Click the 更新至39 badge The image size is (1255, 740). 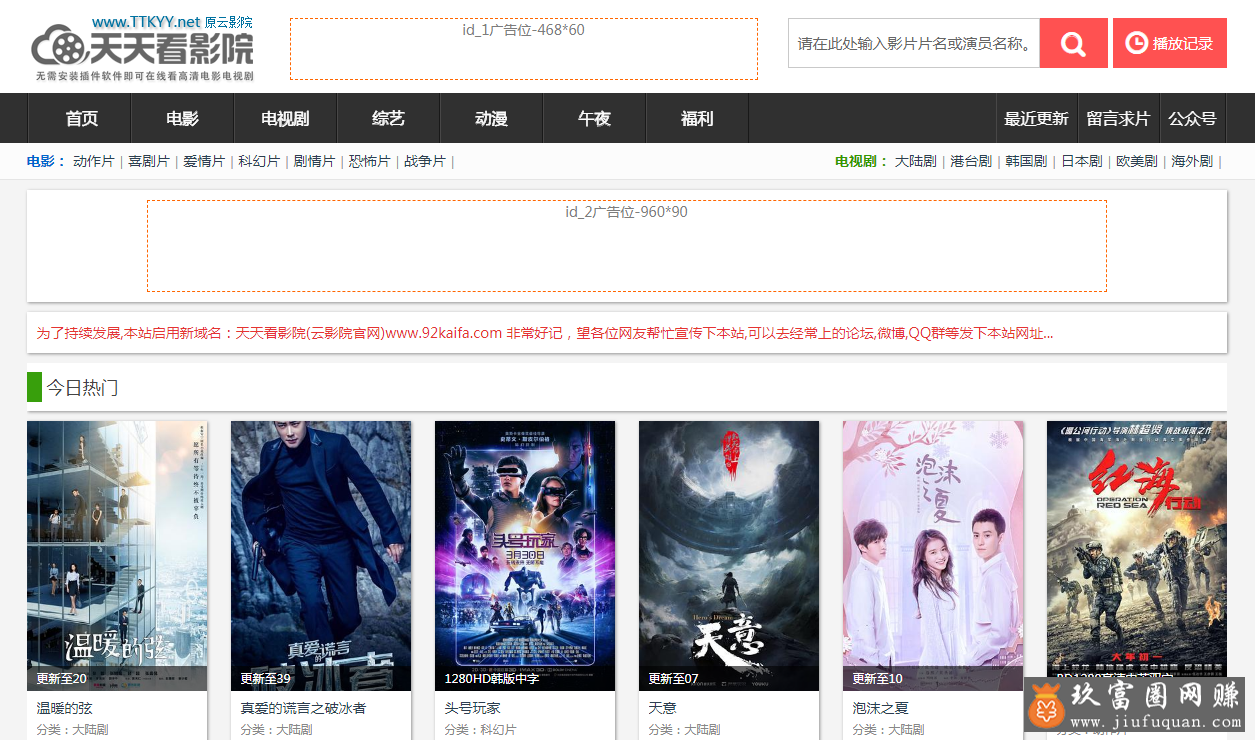point(266,679)
